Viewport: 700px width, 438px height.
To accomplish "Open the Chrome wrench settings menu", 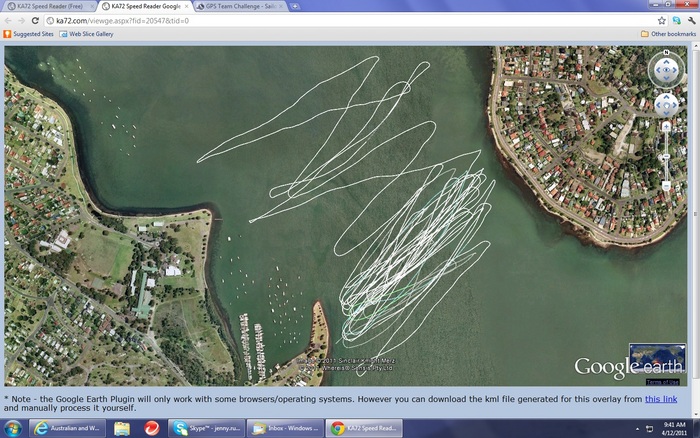I will 688,20.
